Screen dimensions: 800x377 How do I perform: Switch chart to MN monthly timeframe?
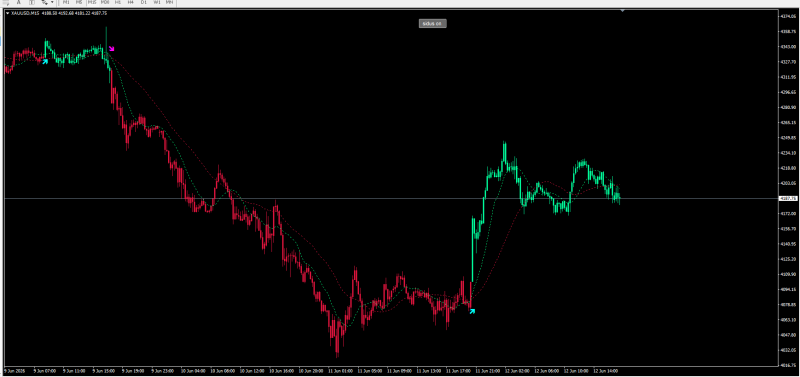pyautogui.click(x=169, y=2)
